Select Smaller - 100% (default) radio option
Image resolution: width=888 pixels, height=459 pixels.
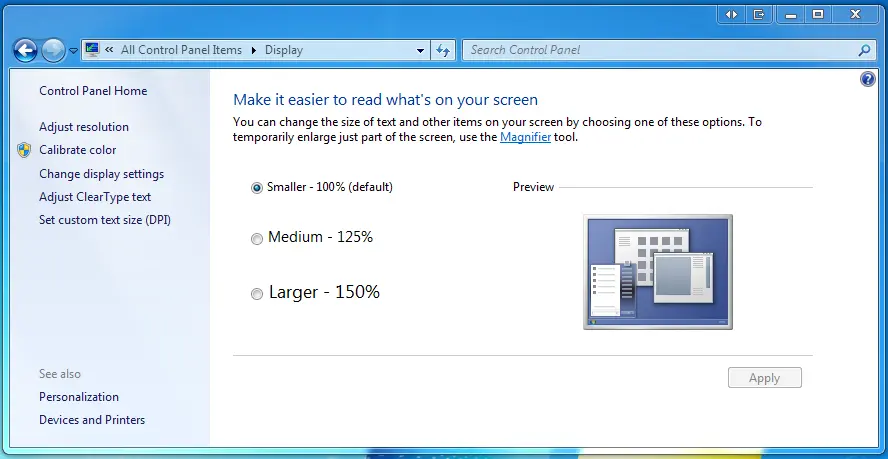(257, 187)
